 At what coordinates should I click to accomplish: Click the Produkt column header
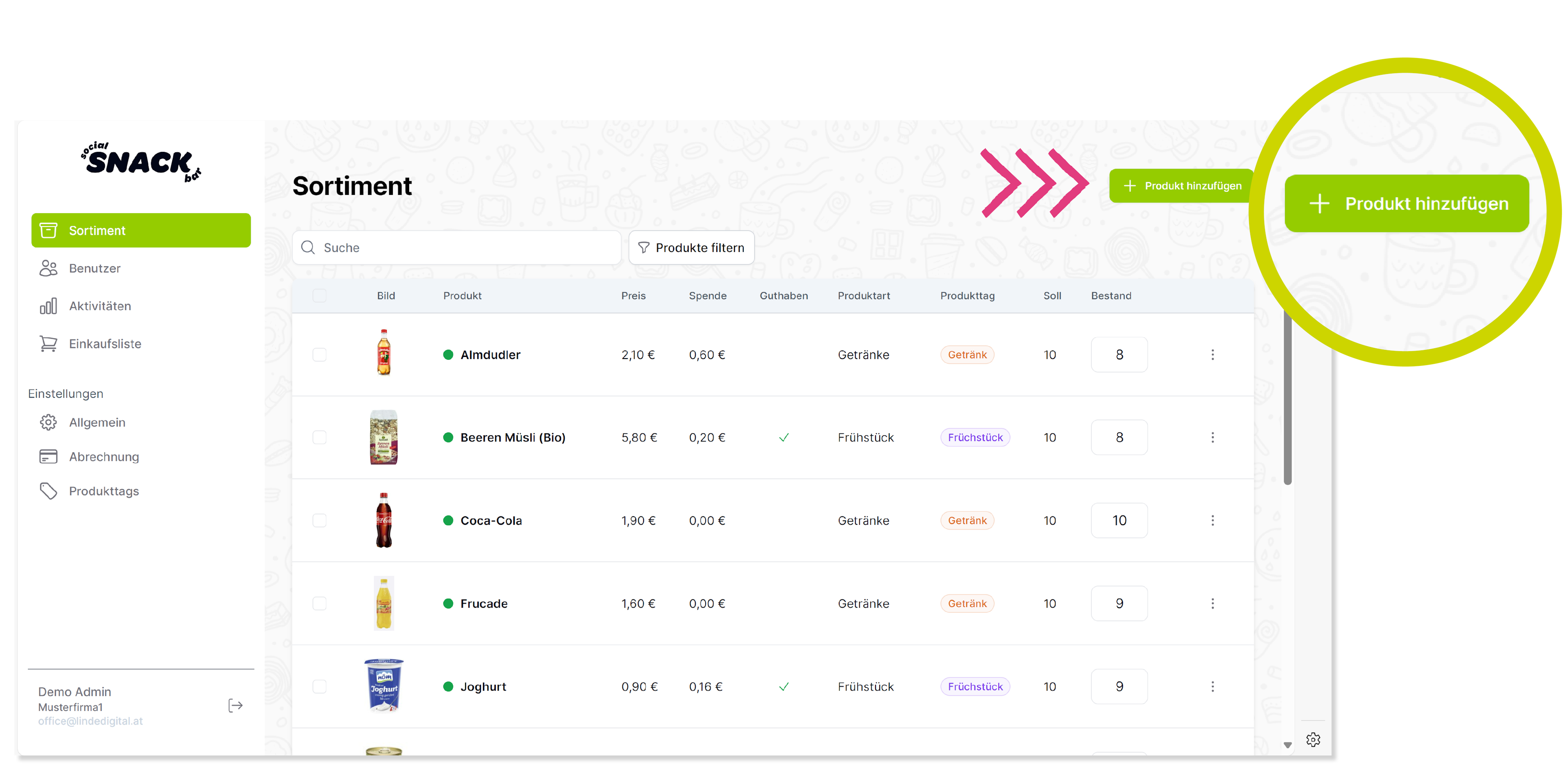coord(462,295)
